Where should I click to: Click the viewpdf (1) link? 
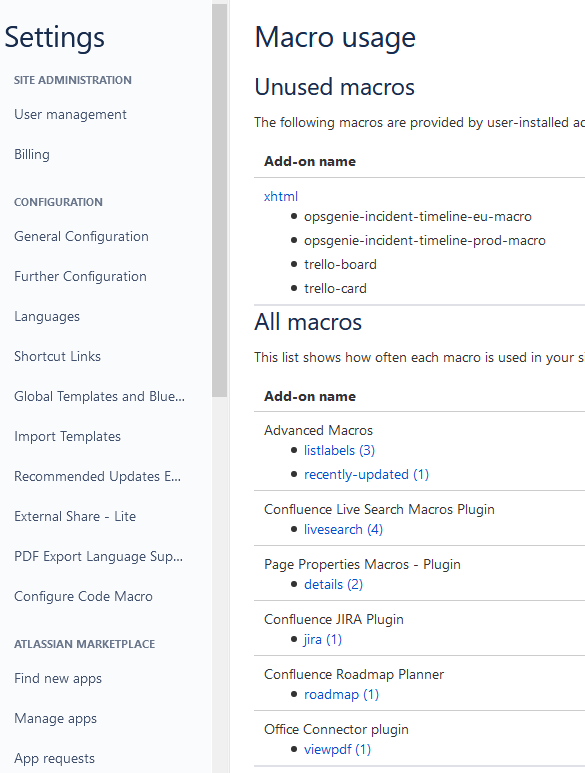[337, 749]
